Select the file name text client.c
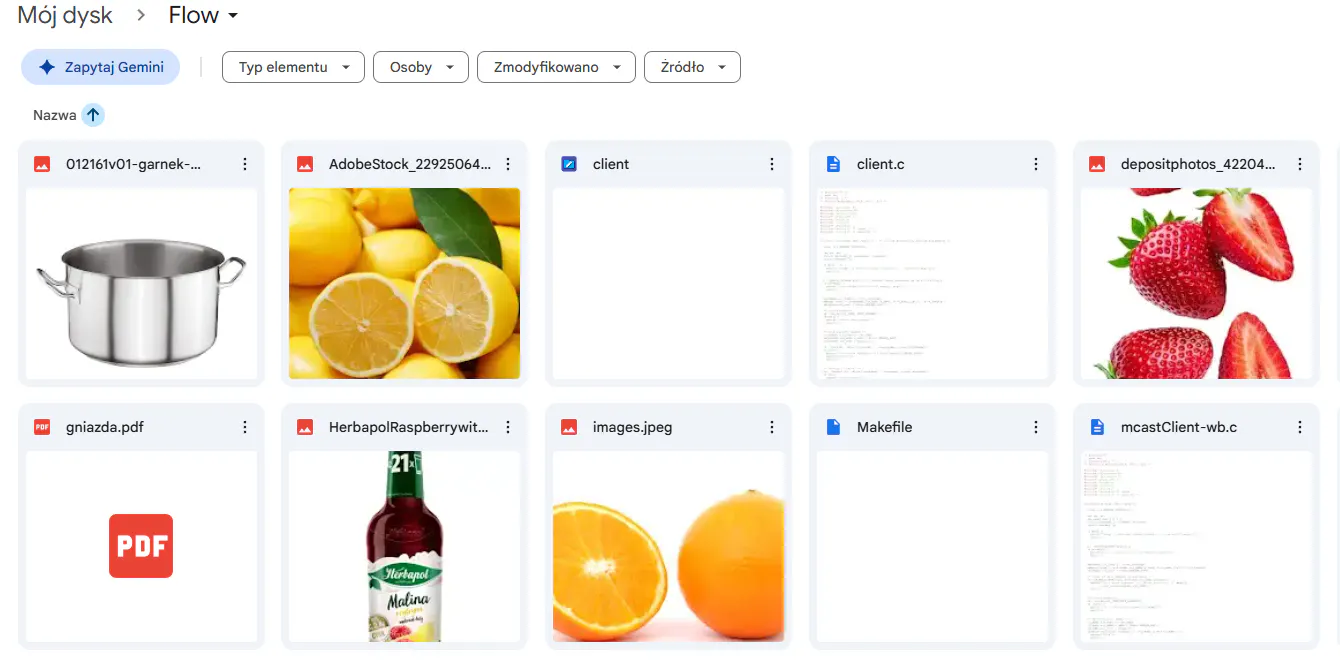 click(881, 164)
